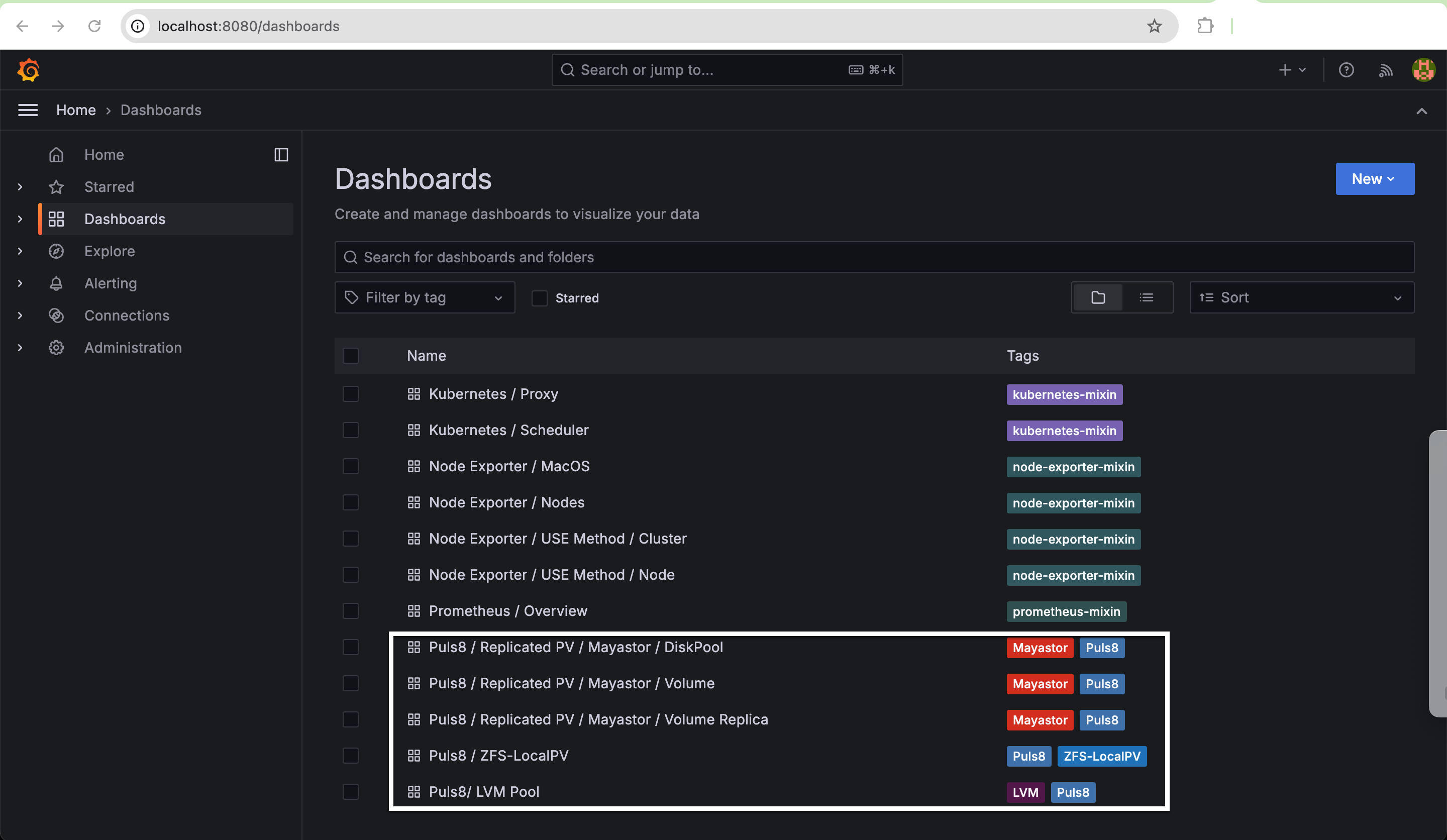The width and height of the screenshot is (1447, 840).
Task: Go to Home in the sidebar
Action: click(x=104, y=155)
